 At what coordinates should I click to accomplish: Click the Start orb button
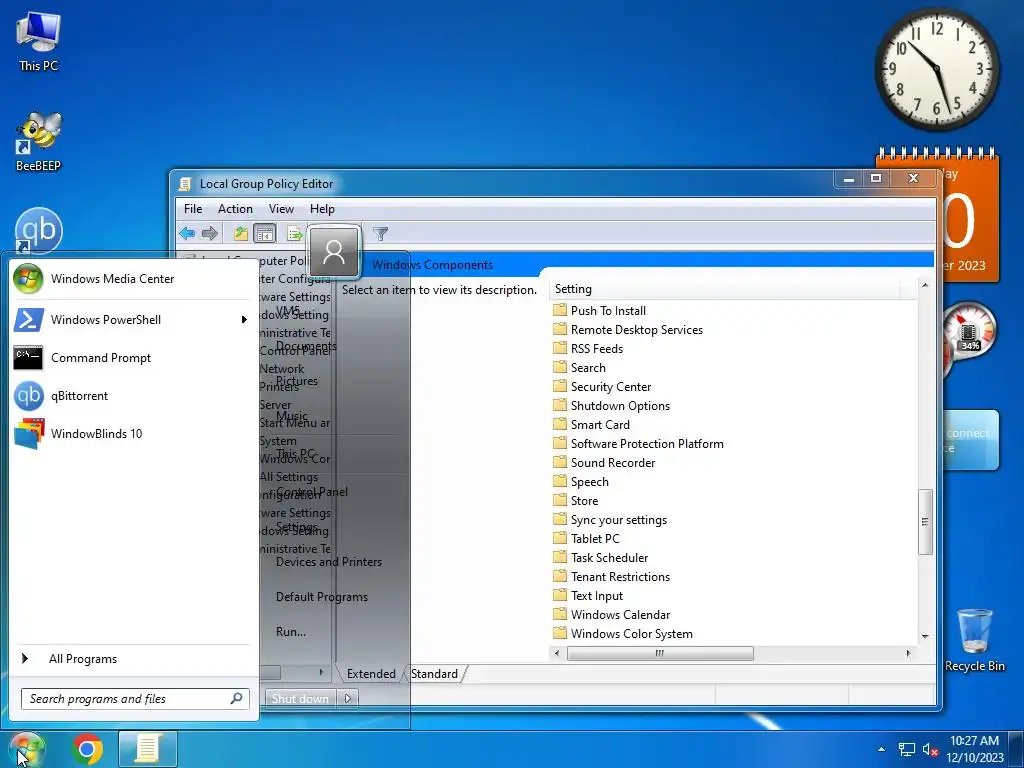pos(26,749)
